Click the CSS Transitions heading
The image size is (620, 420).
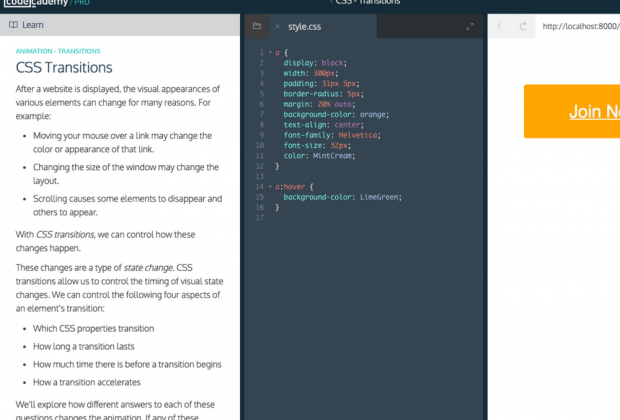(x=64, y=68)
